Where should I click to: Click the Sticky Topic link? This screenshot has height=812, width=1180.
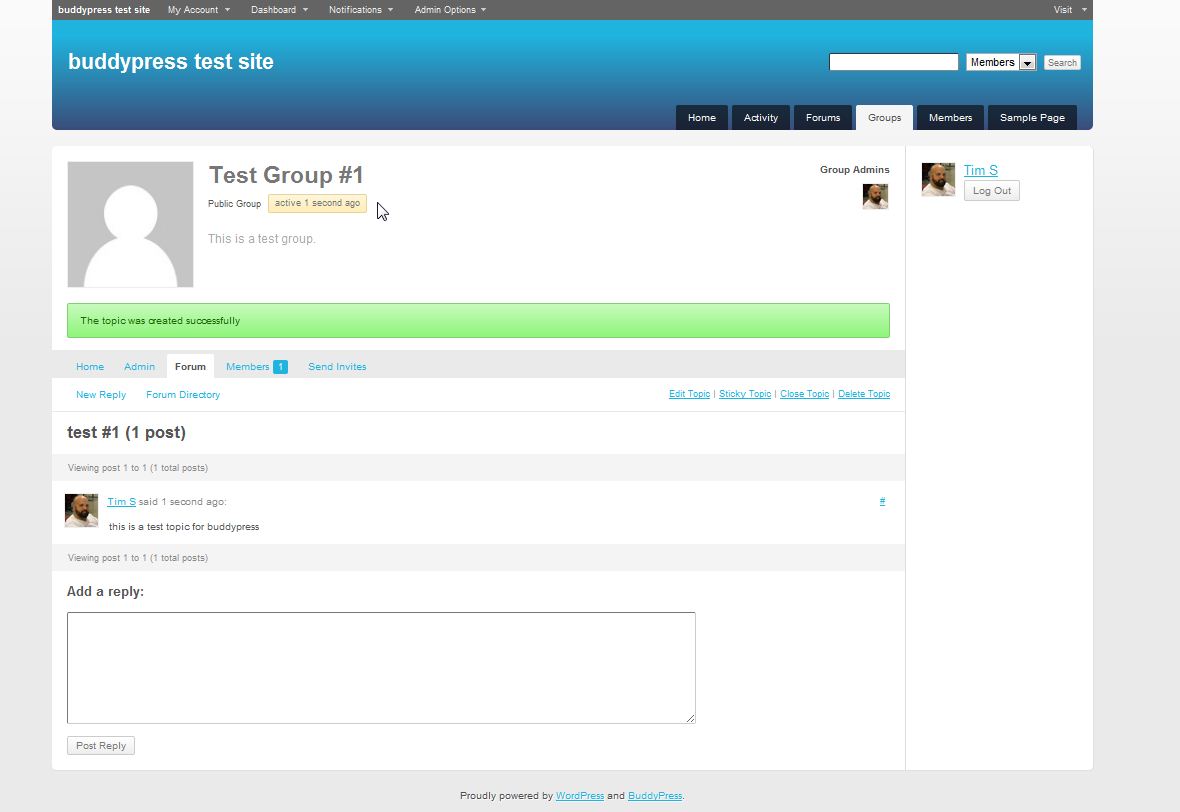point(745,394)
